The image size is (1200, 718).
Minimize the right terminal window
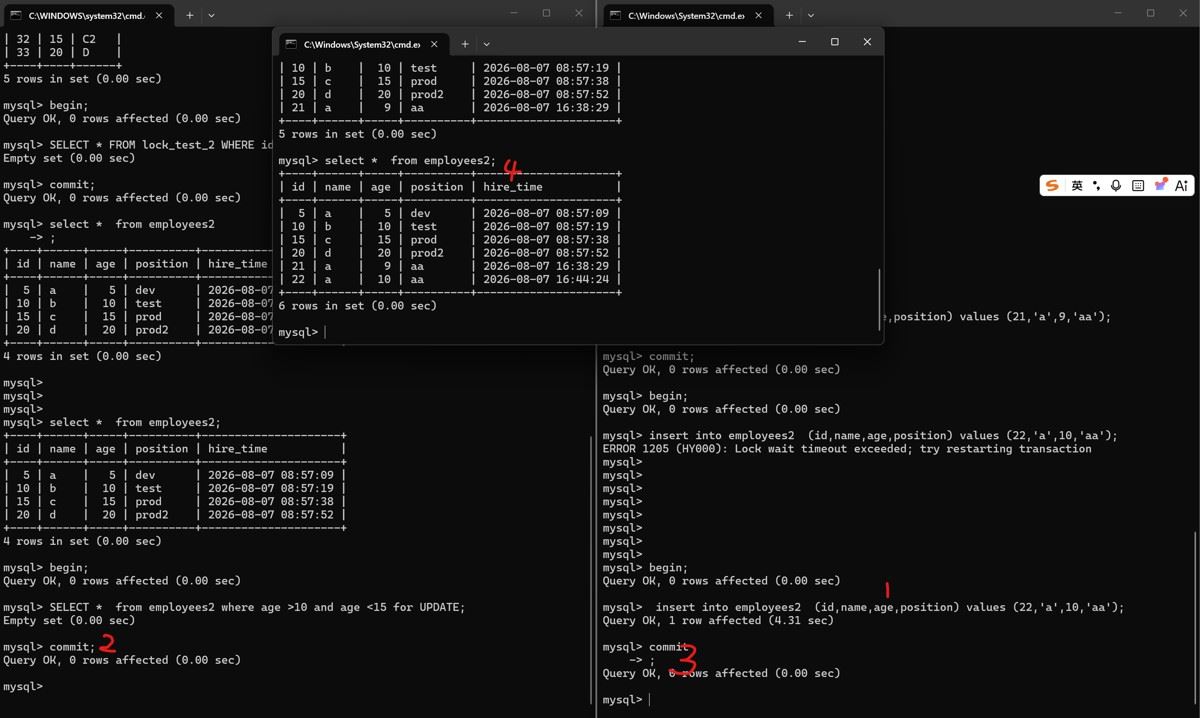click(x=1117, y=13)
